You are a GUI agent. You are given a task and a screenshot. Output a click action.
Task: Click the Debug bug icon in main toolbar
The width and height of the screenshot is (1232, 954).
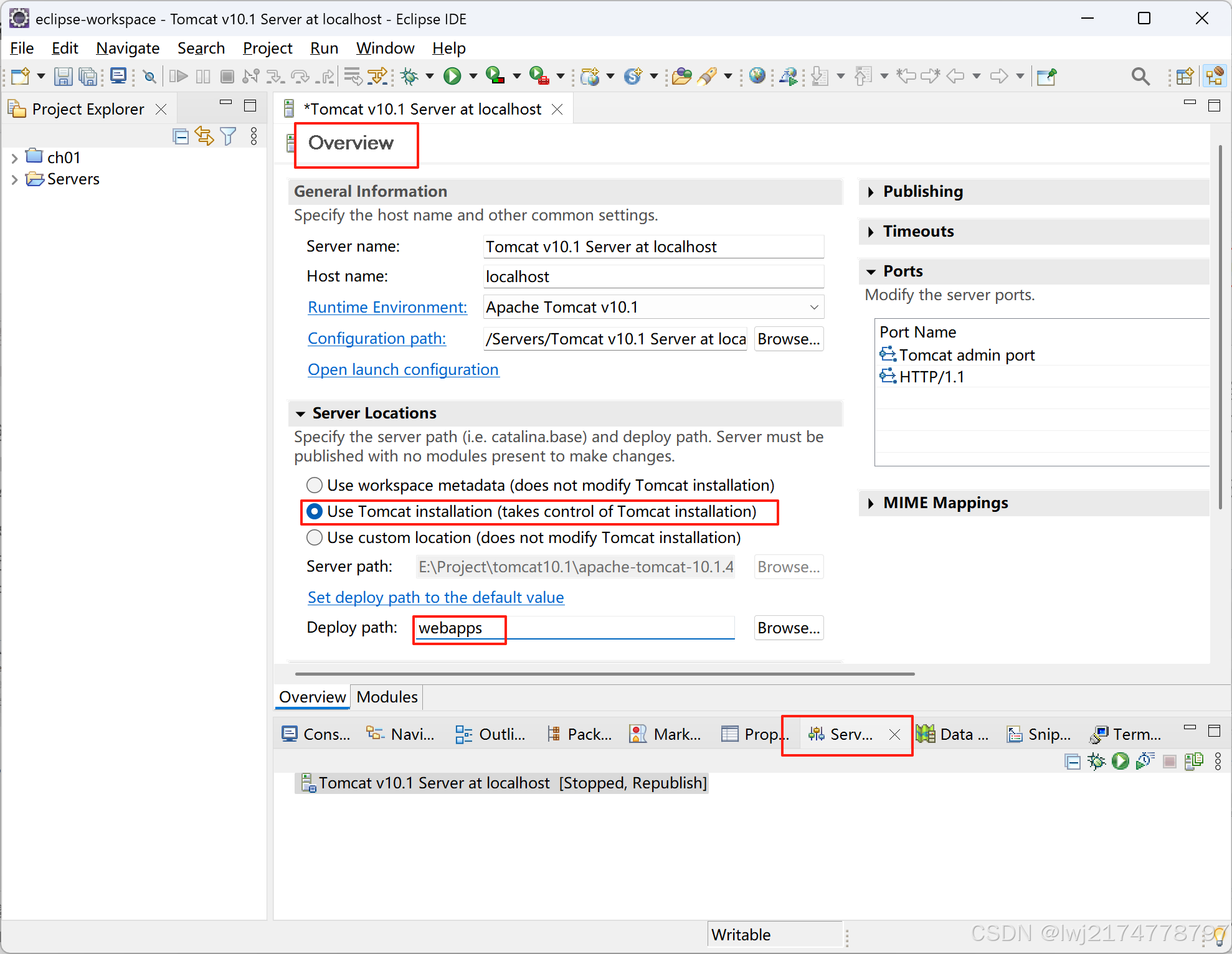[409, 76]
